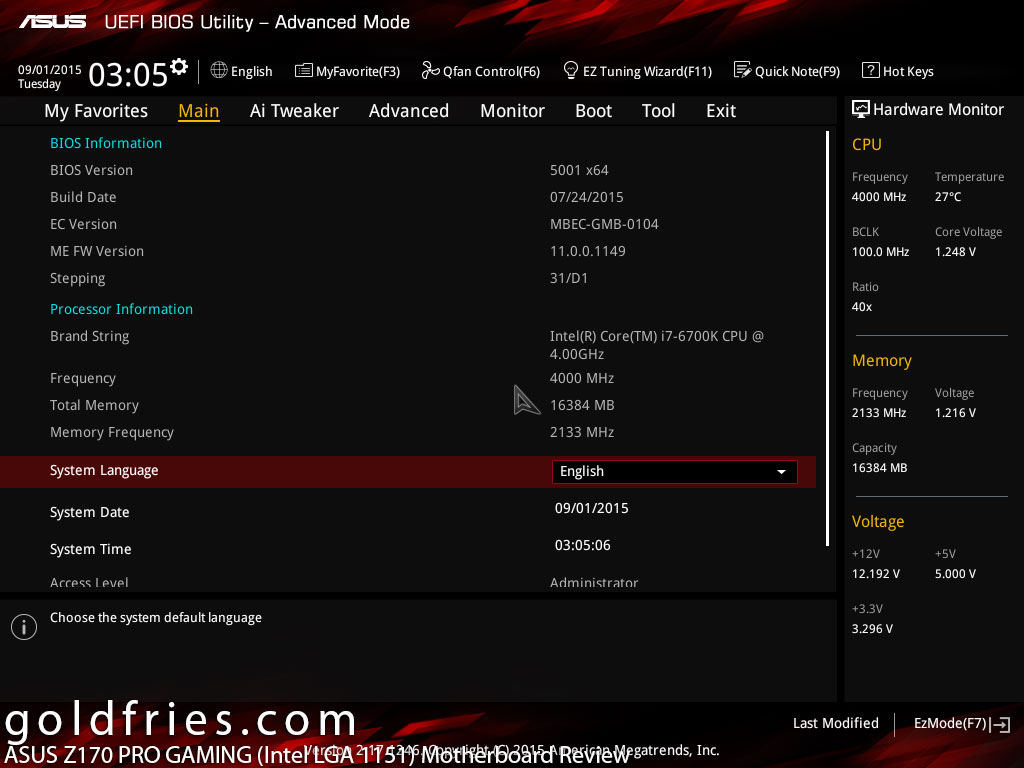Click the BCLK value 100.0 MHz

coord(880,251)
